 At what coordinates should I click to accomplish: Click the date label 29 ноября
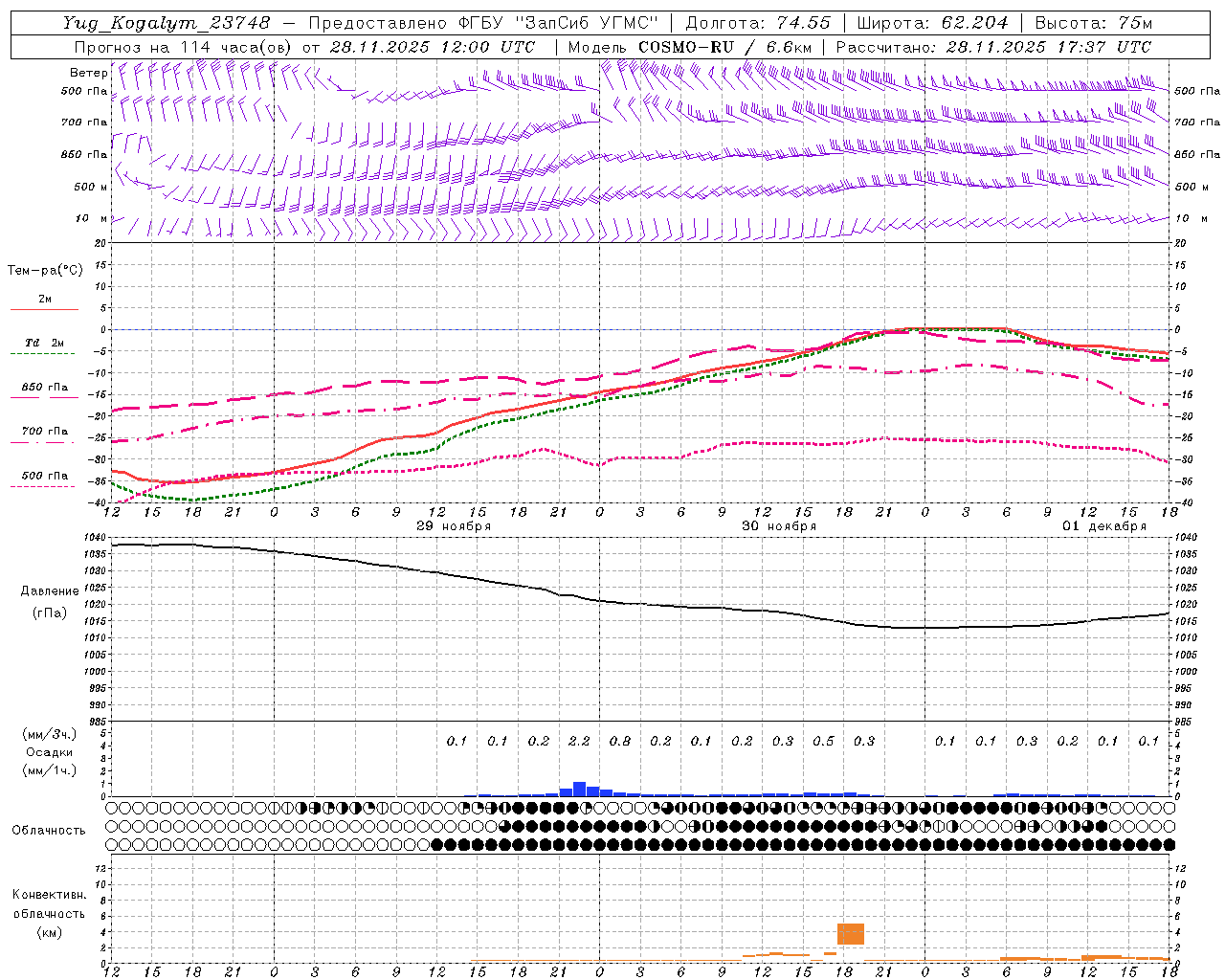click(x=454, y=526)
